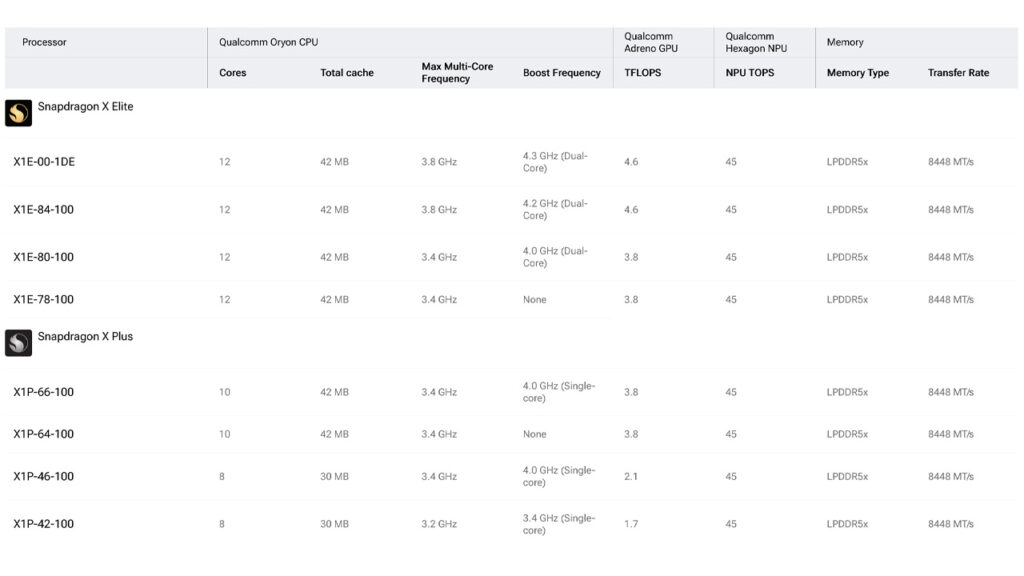The width and height of the screenshot is (1024, 576).
Task: Click the 10 cores value for X1P-64-100
Action: 225,434
